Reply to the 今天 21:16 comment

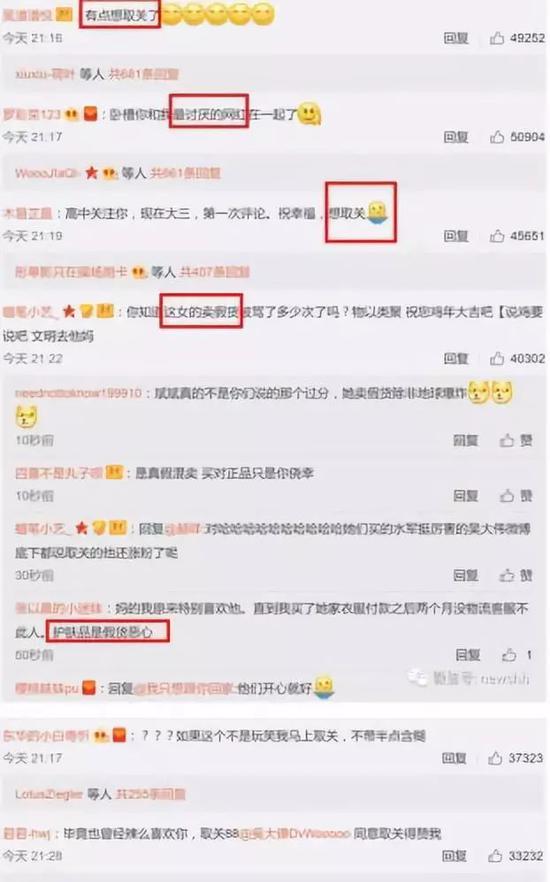coord(456,38)
